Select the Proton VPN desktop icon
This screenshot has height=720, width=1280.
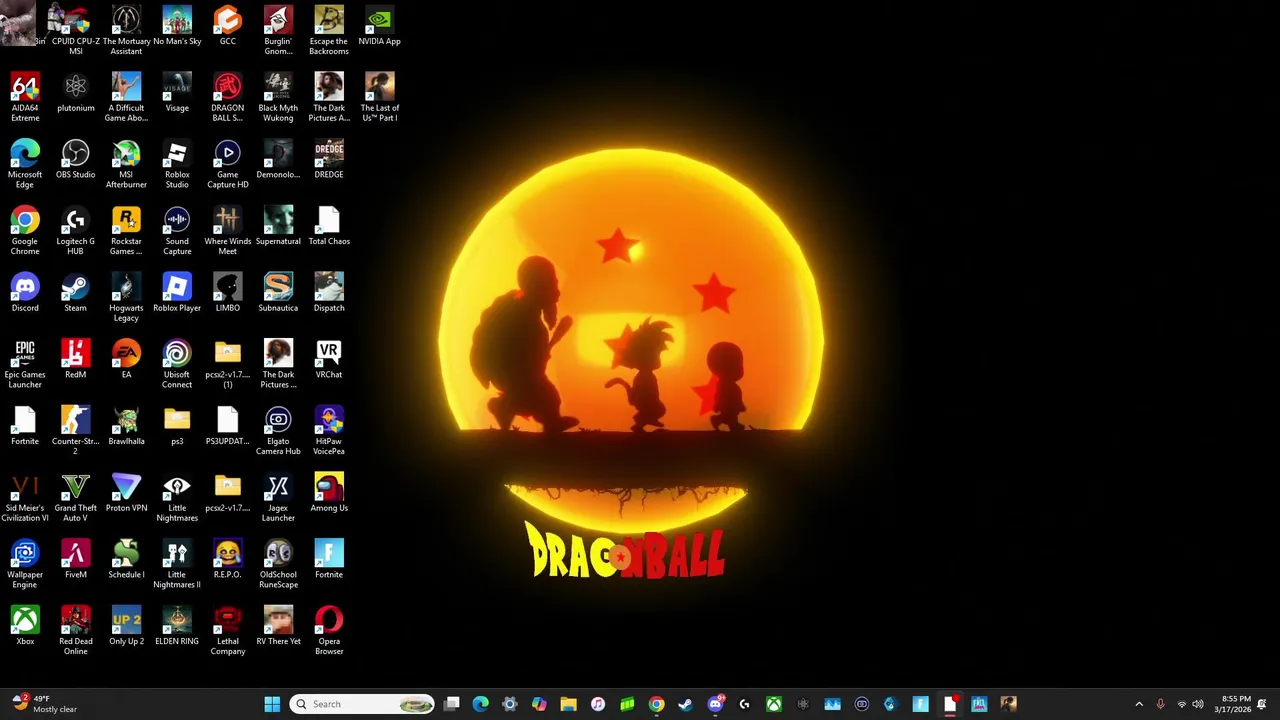[126, 493]
